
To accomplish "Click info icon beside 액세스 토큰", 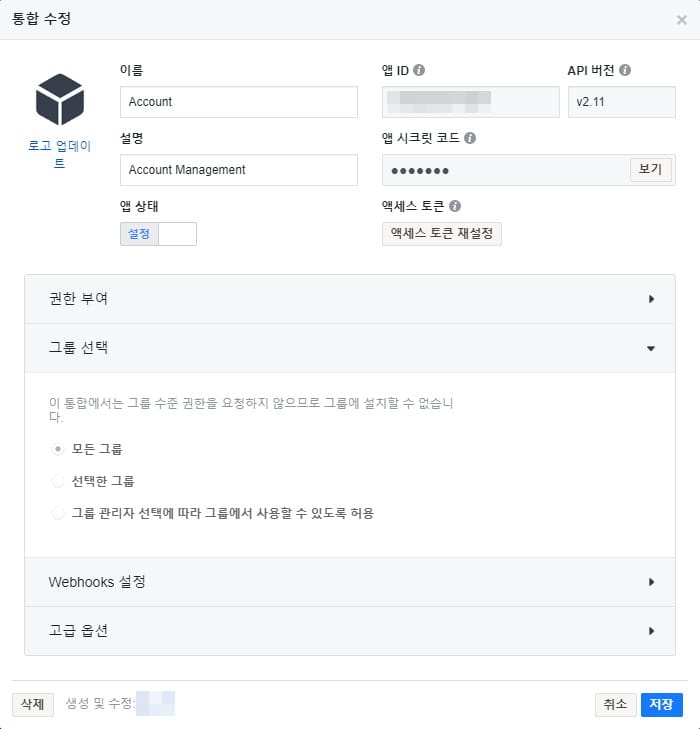I will [x=455, y=206].
